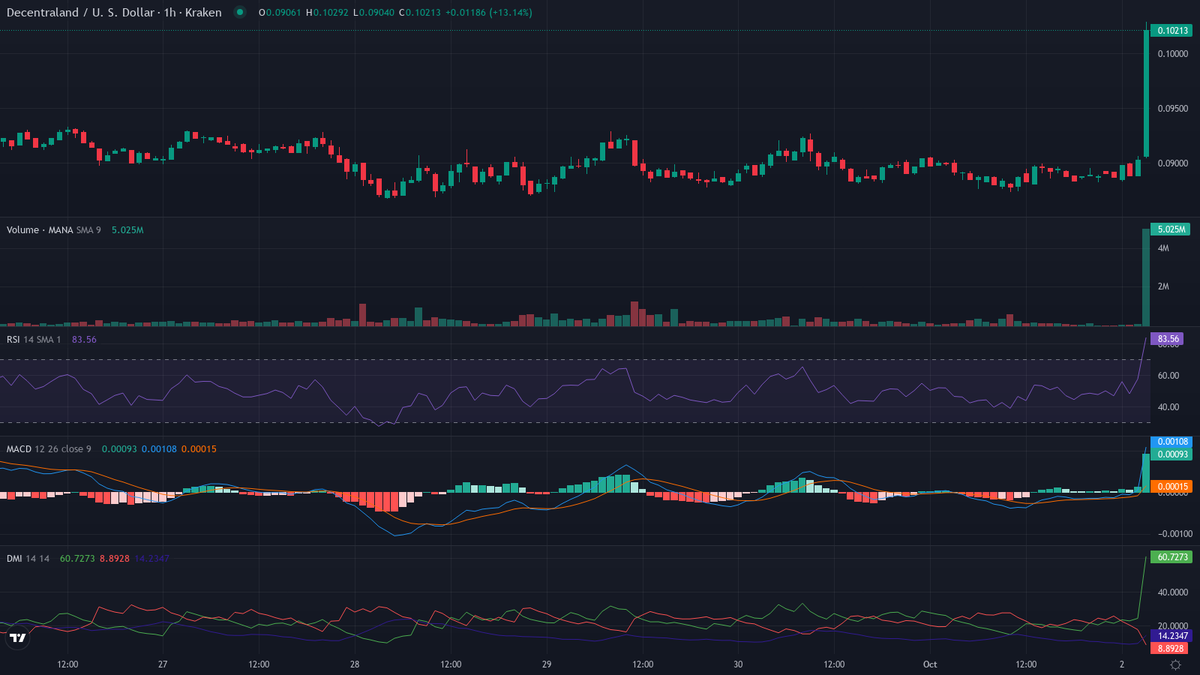Click the 27 date on time axis
This screenshot has height=675, width=1200.
[x=163, y=664]
